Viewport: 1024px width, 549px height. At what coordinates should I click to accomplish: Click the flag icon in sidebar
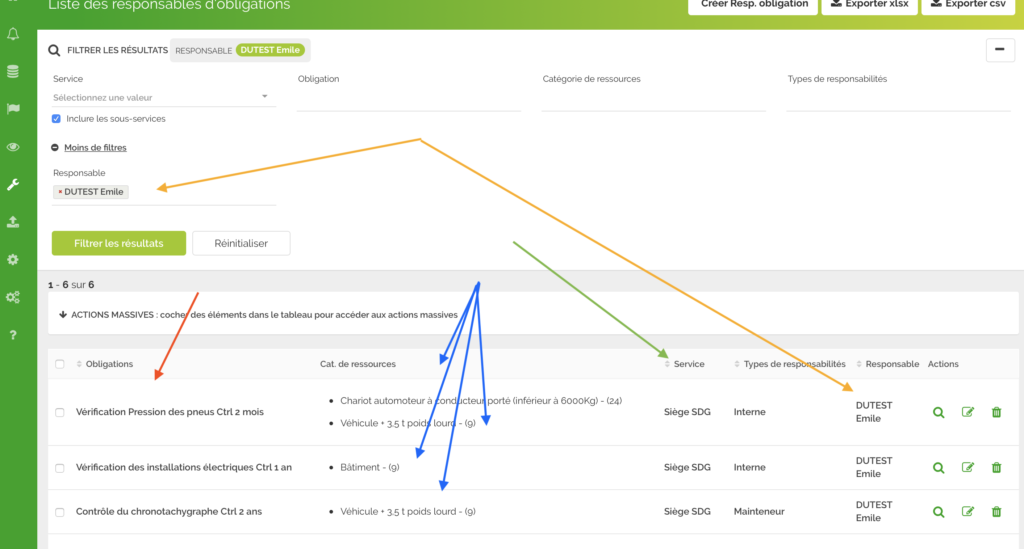click(13, 109)
